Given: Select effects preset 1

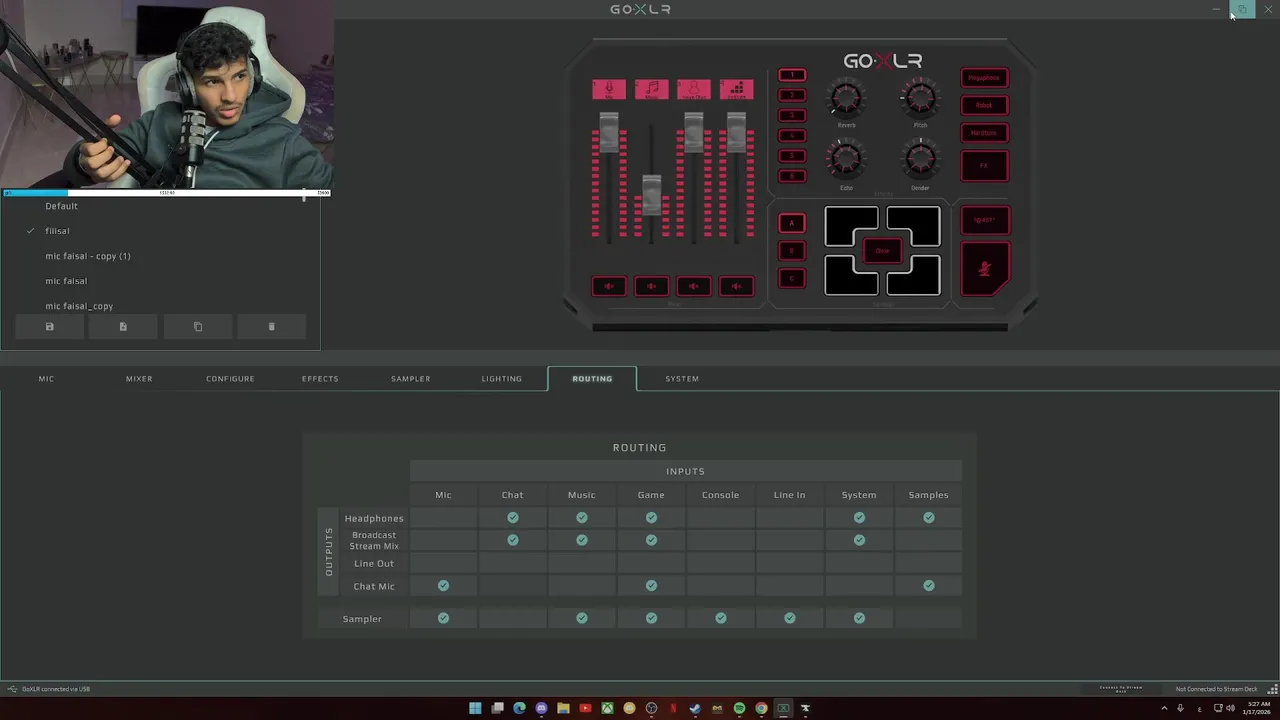Looking at the screenshot, I should [792, 75].
